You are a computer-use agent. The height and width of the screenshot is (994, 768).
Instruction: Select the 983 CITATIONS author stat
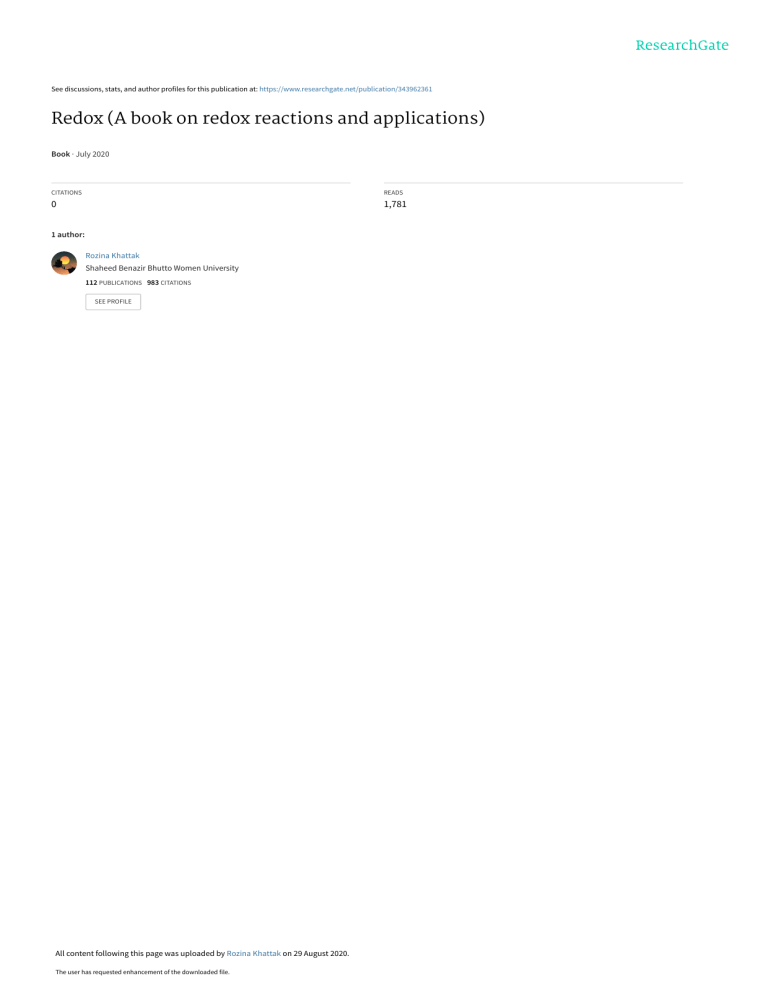coord(169,283)
